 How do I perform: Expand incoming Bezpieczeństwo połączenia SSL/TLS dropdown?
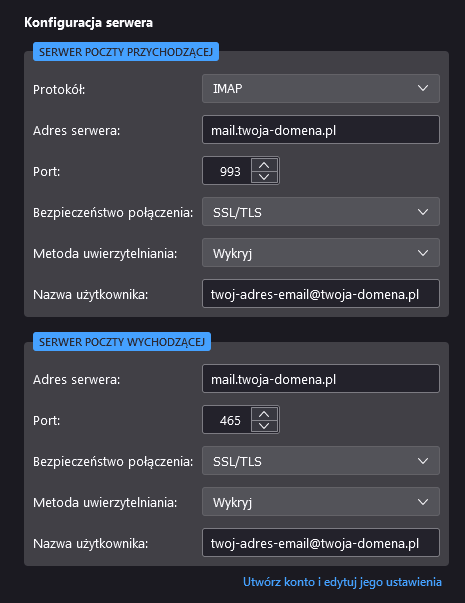click(321, 212)
